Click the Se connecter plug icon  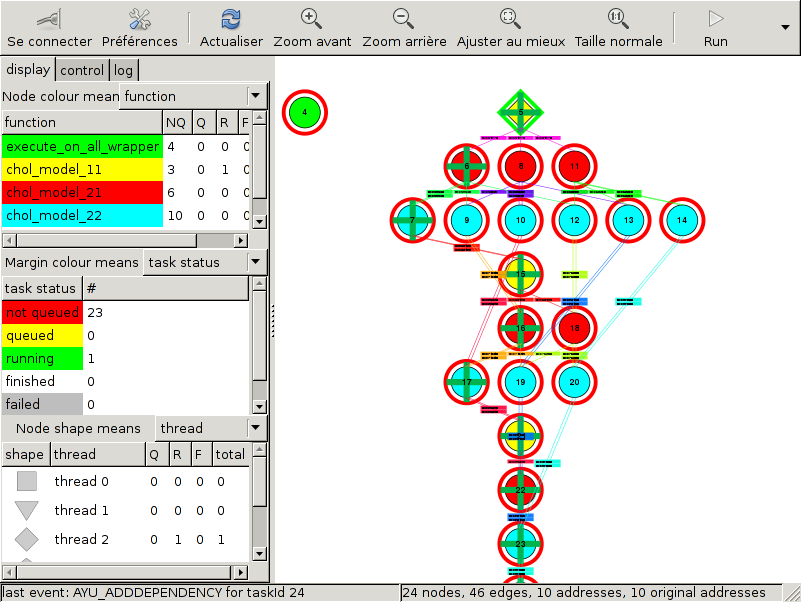49,18
